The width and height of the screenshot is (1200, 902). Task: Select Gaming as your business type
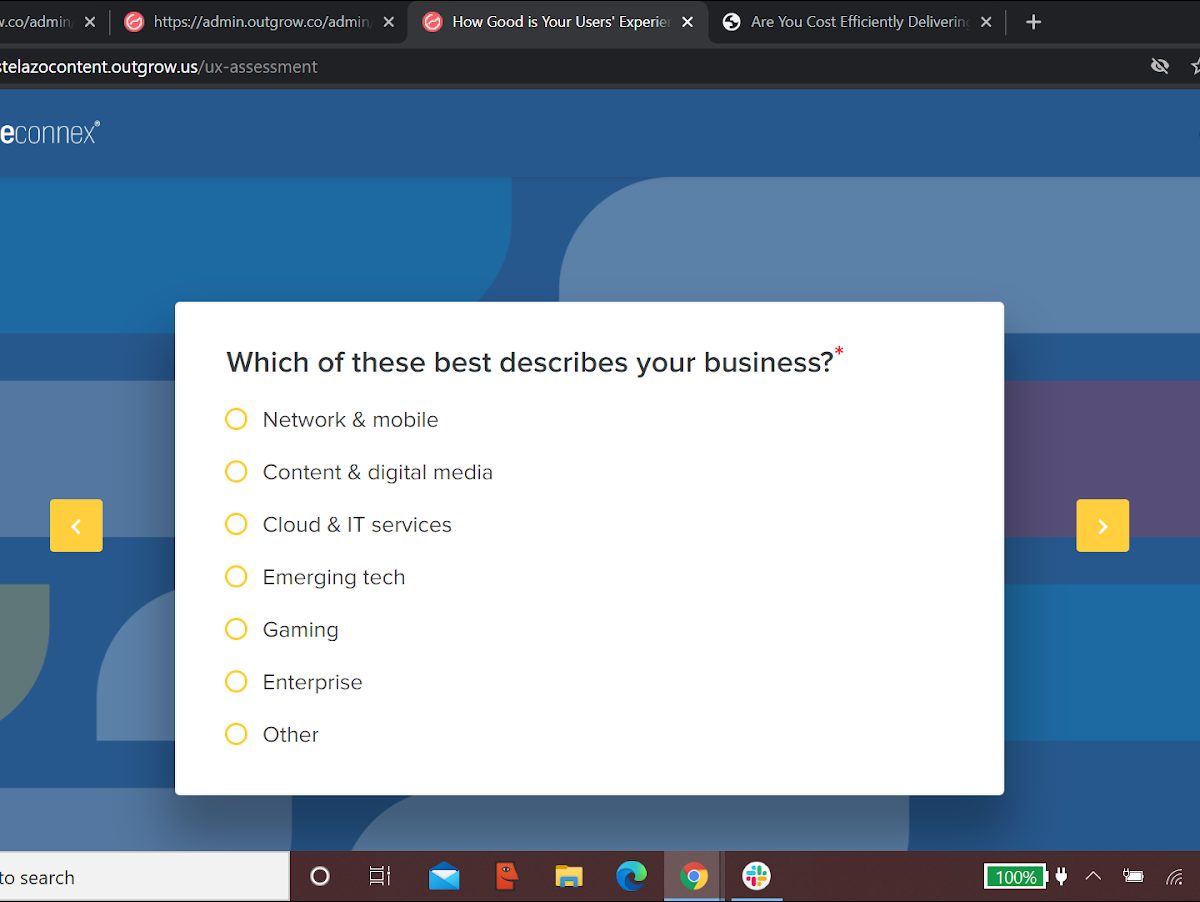[x=236, y=629]
